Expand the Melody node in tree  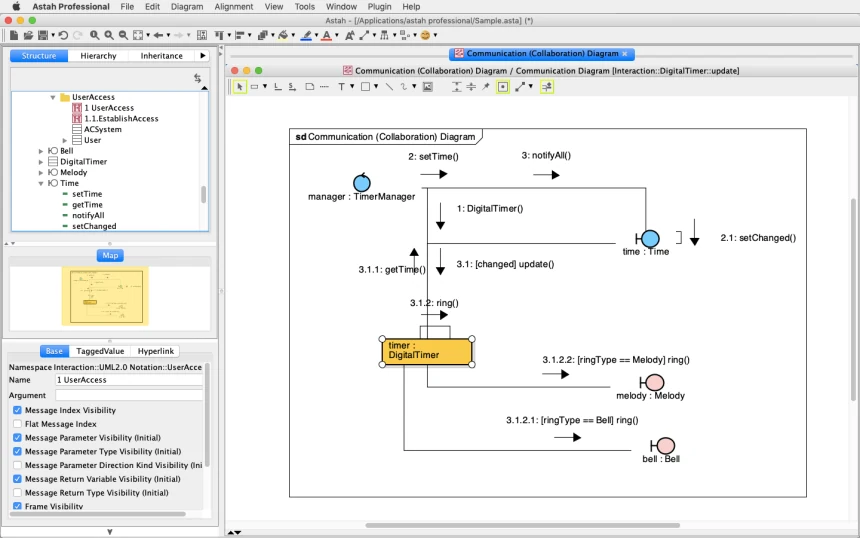point(41,172)
